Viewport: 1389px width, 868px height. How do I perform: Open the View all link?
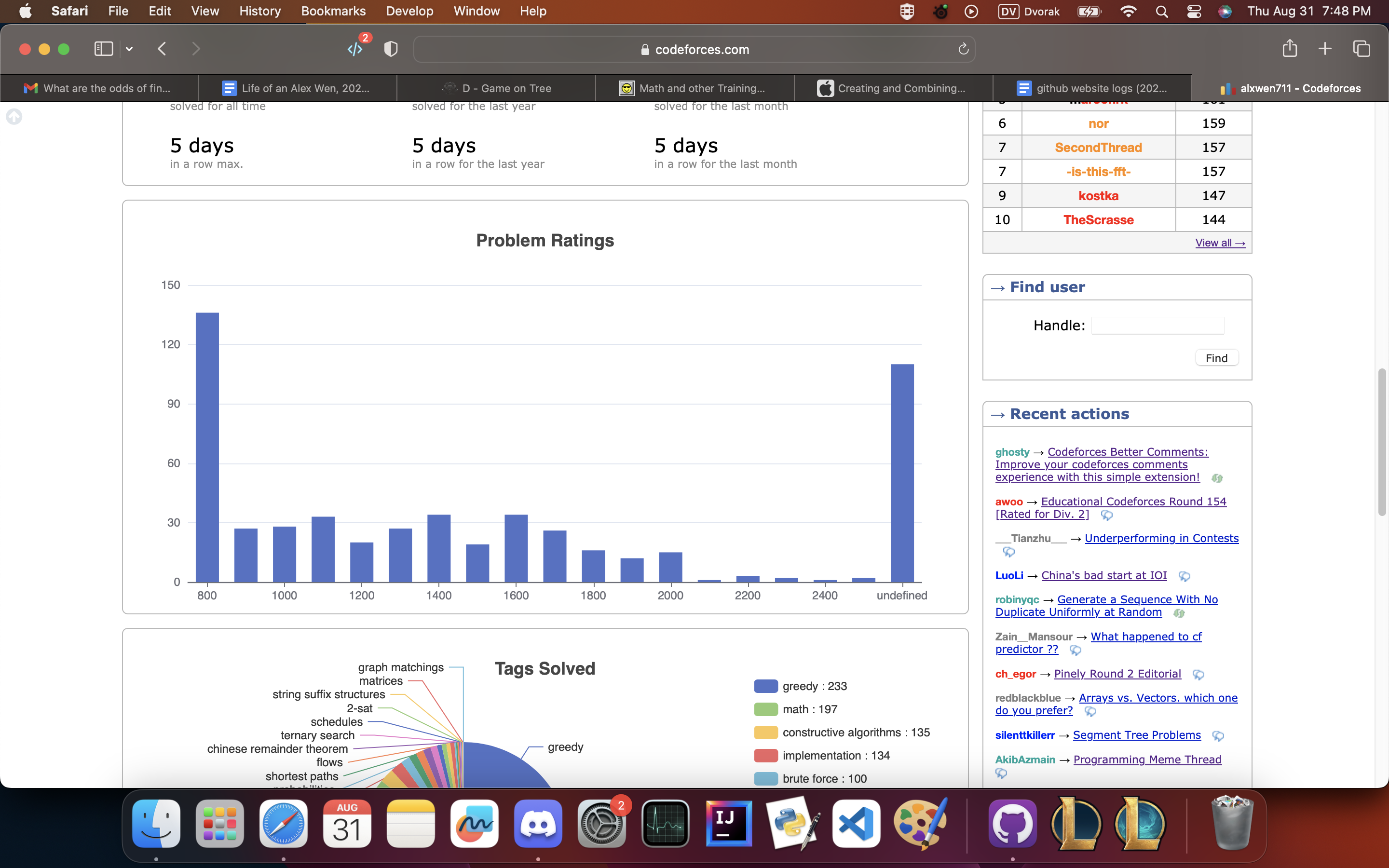pos(1220,243)
